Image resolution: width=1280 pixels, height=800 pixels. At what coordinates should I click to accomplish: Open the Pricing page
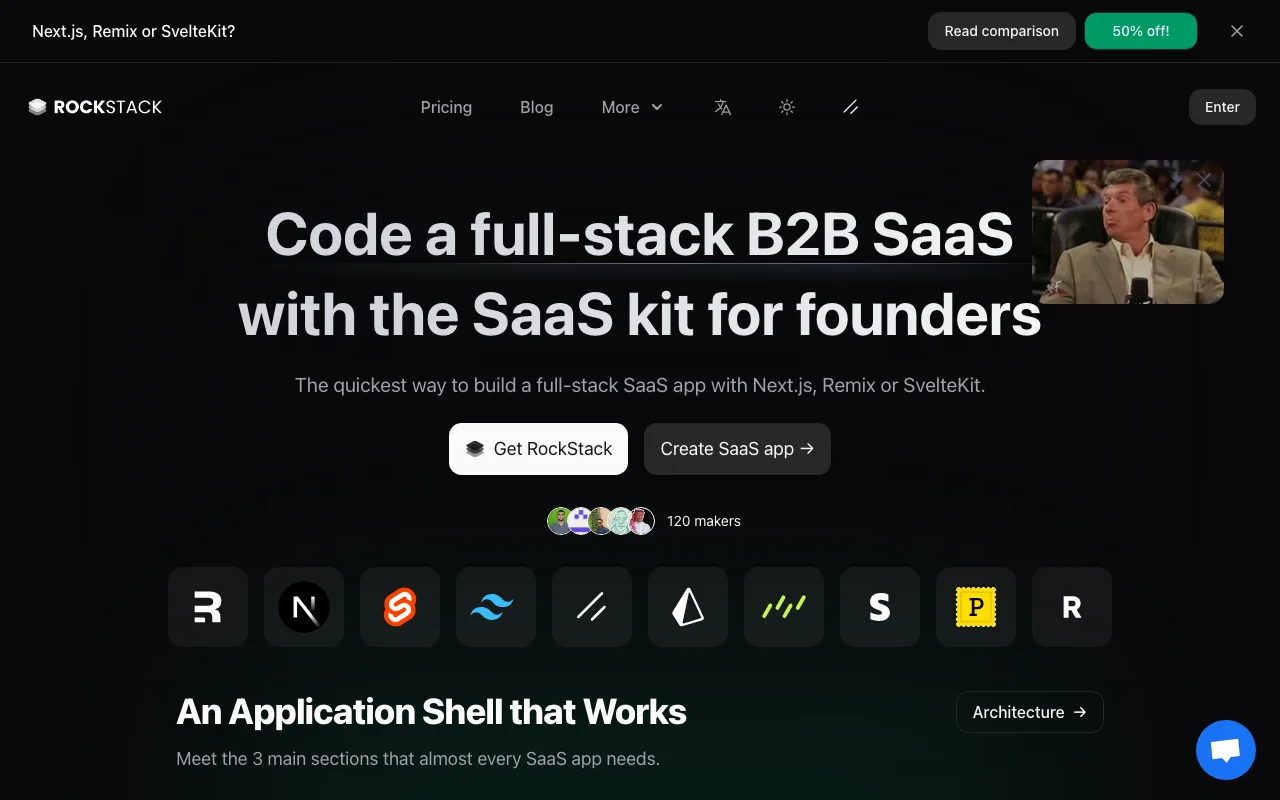[446, 107]
